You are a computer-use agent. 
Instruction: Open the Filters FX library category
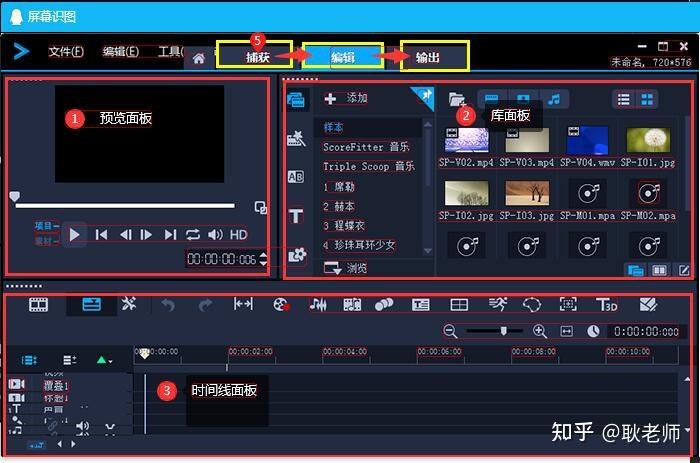click(x=297, y=255)
